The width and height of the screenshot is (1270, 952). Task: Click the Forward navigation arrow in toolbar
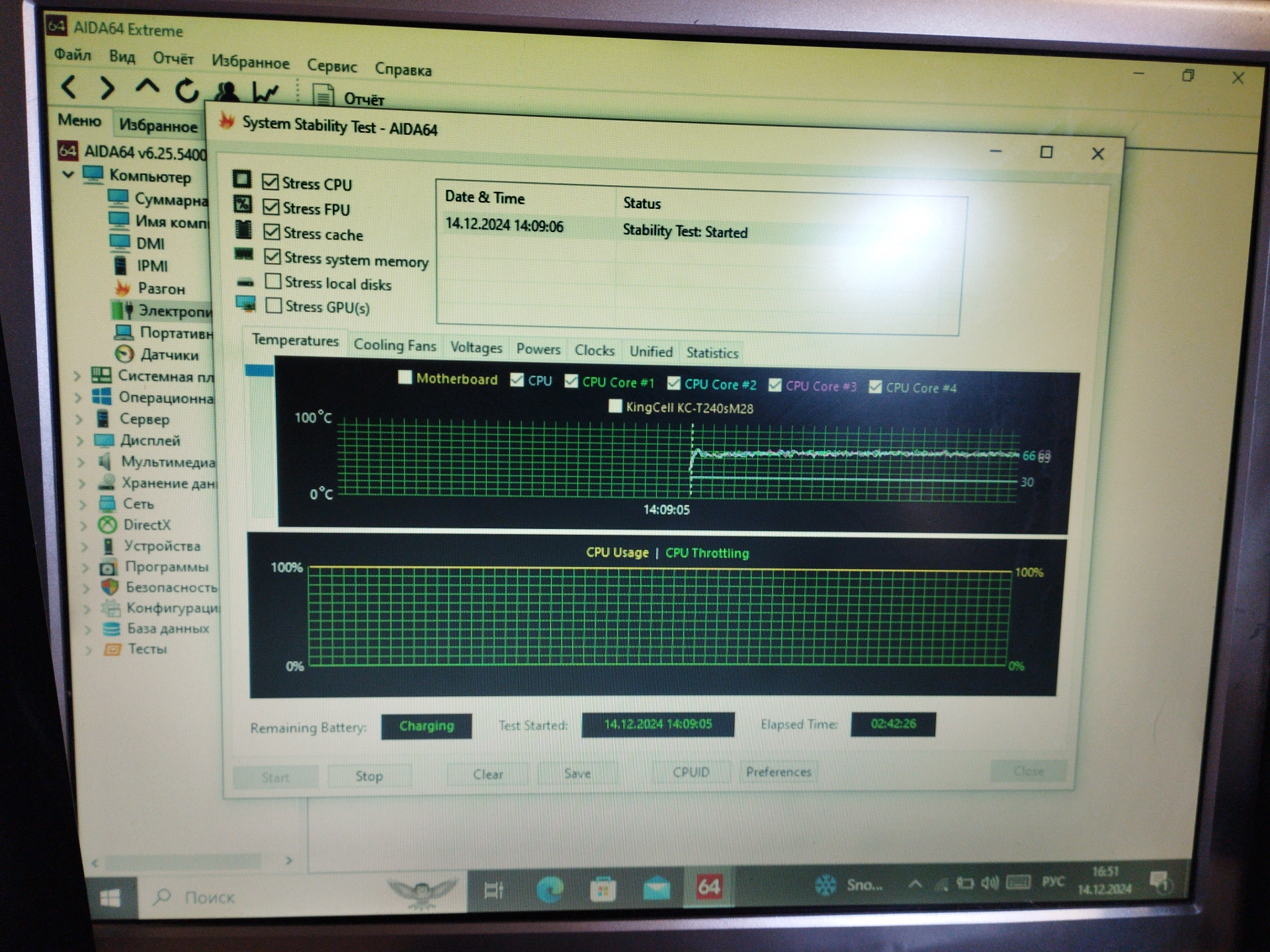click(x=106, y=87)
